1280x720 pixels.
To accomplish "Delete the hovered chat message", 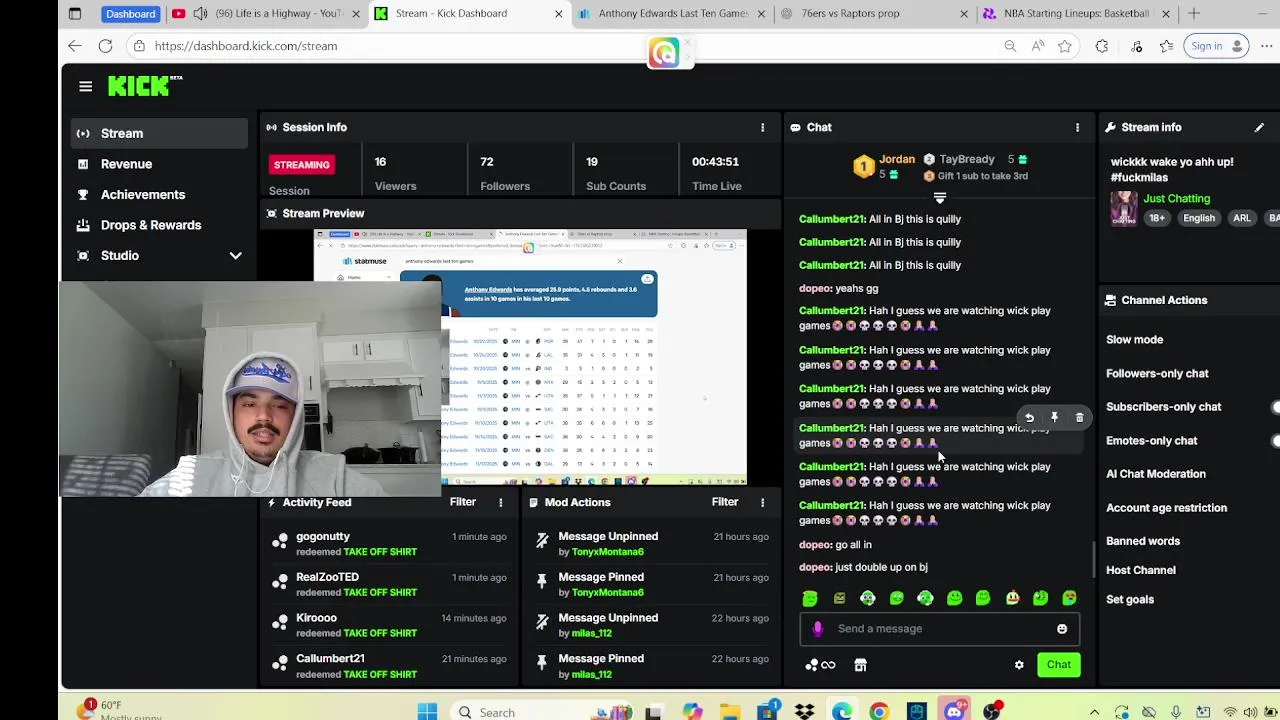I will click(1079, 417).
